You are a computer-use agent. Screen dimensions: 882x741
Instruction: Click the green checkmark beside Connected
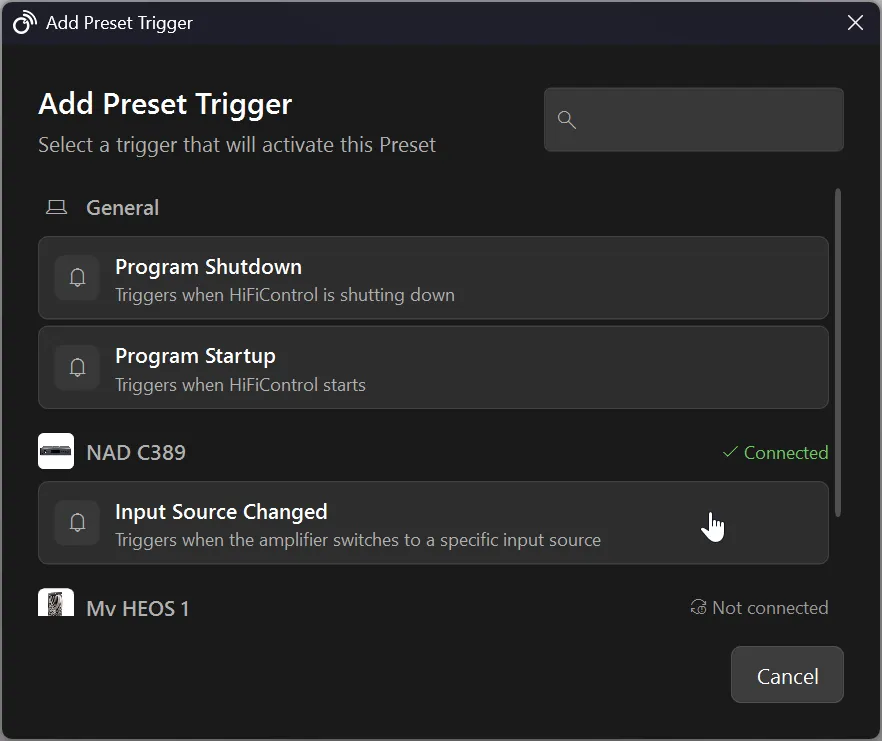(729, 452)
